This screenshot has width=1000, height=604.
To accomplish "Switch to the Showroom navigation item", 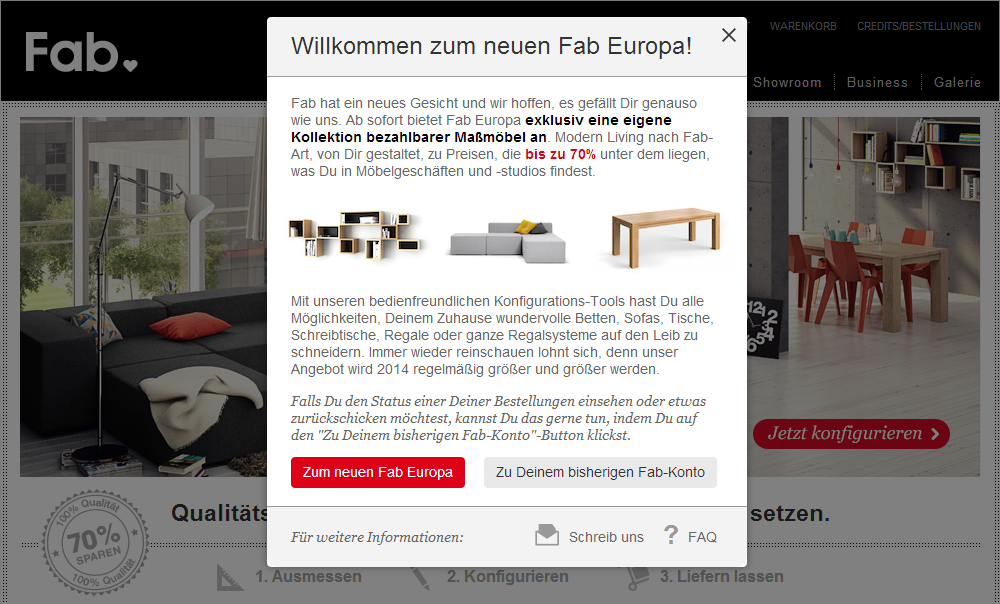I will coord(787,82).
